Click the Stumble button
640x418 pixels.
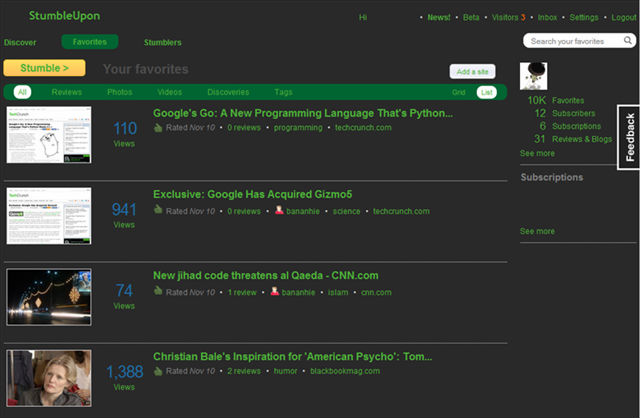44,68
